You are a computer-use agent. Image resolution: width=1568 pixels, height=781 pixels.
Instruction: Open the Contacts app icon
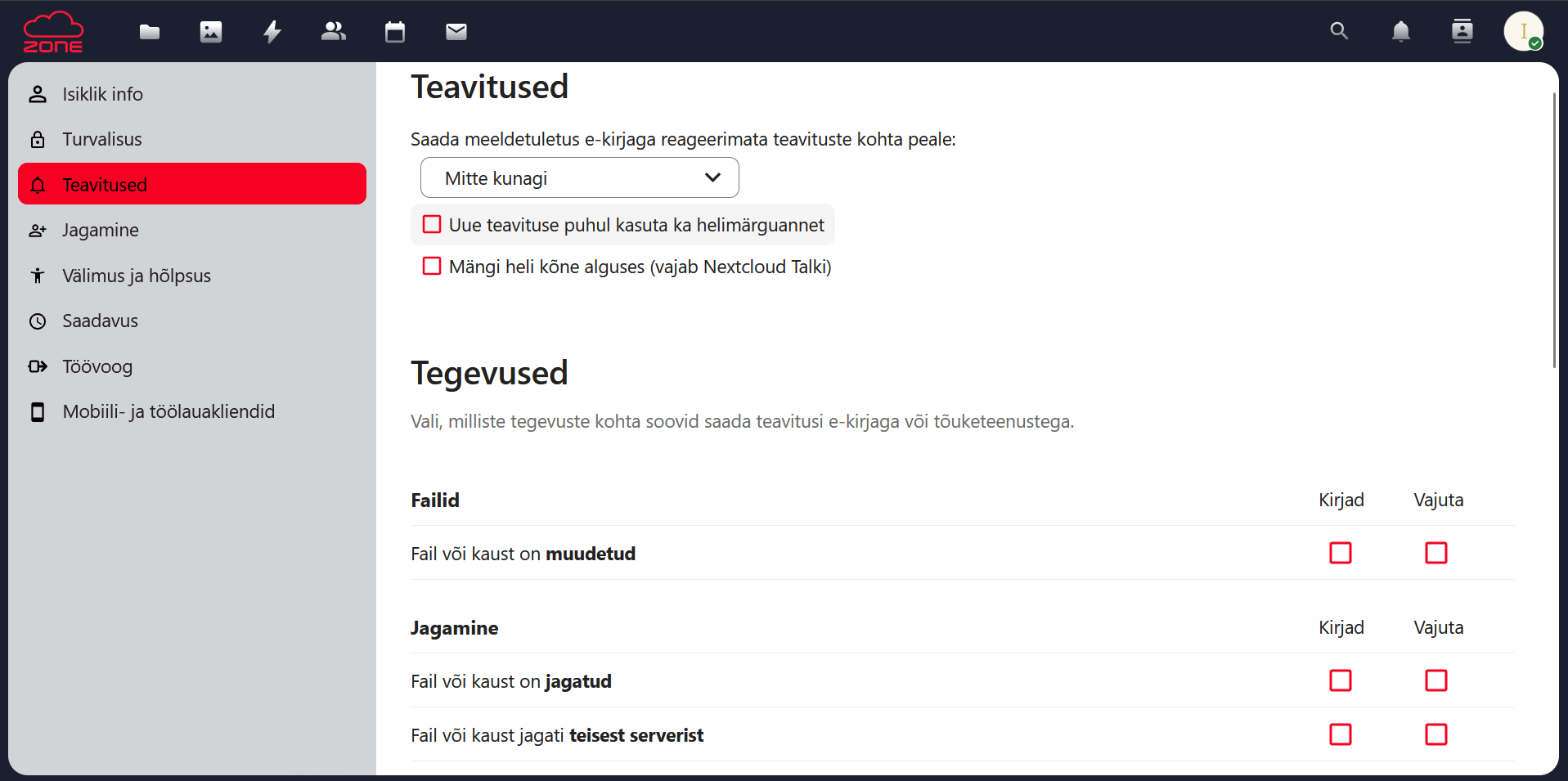pyautogui.click(x=334, y=32)
